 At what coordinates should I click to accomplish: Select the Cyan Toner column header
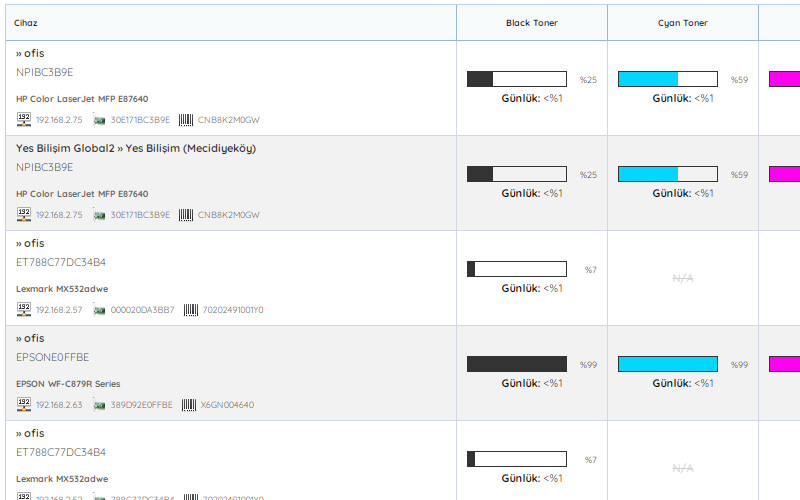(682, 22)
